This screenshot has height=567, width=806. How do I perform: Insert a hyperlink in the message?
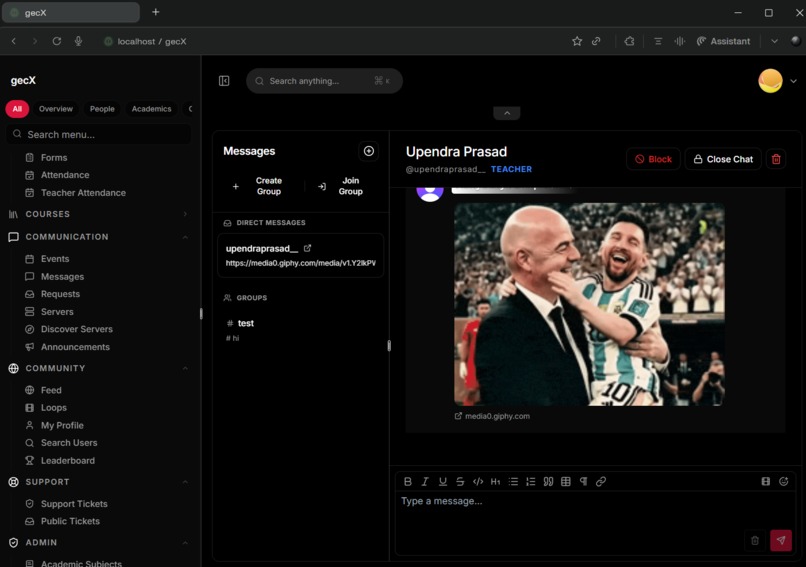click(x=601, y=482)
